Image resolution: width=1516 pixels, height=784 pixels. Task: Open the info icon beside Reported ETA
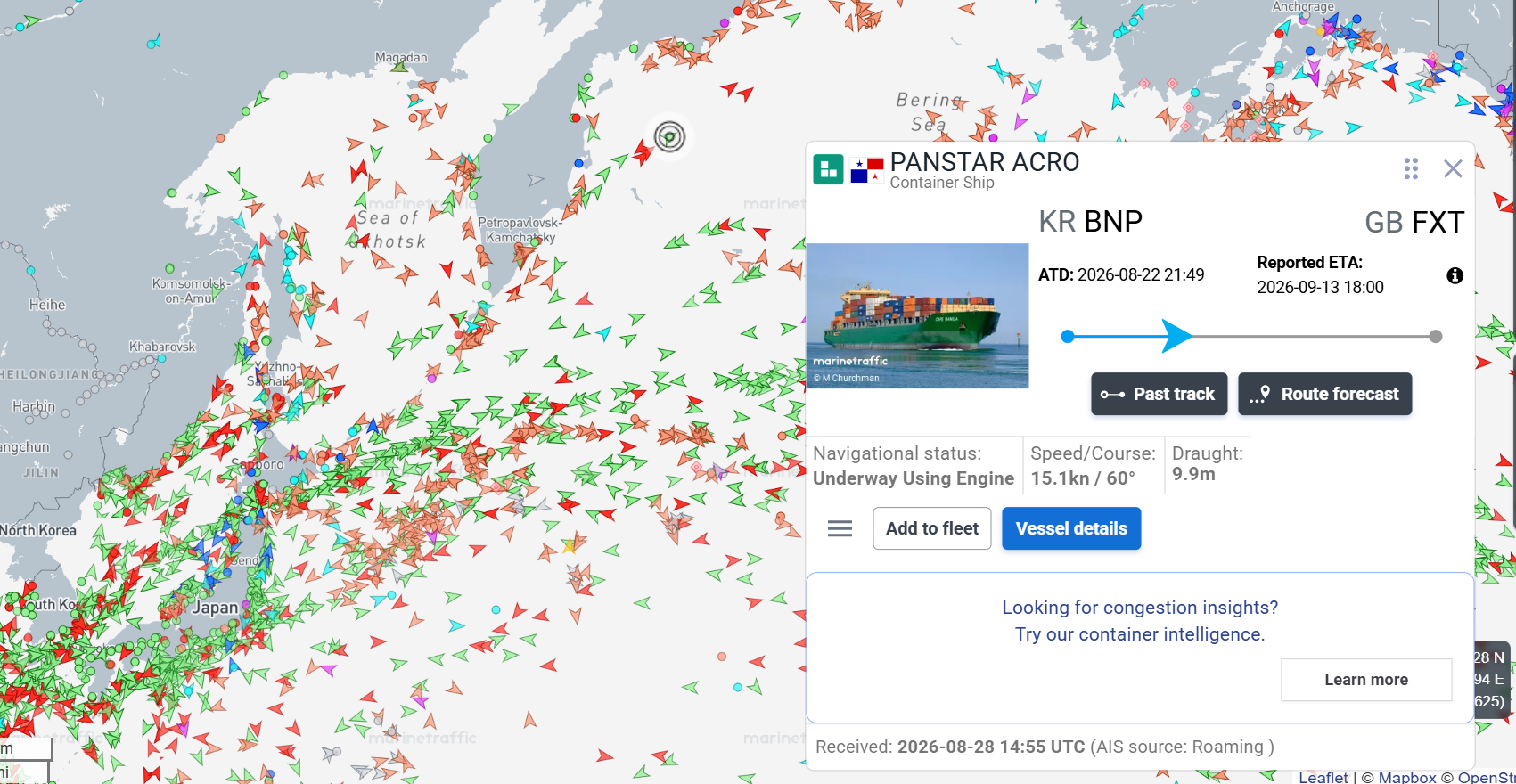[x=1455, y=275]
